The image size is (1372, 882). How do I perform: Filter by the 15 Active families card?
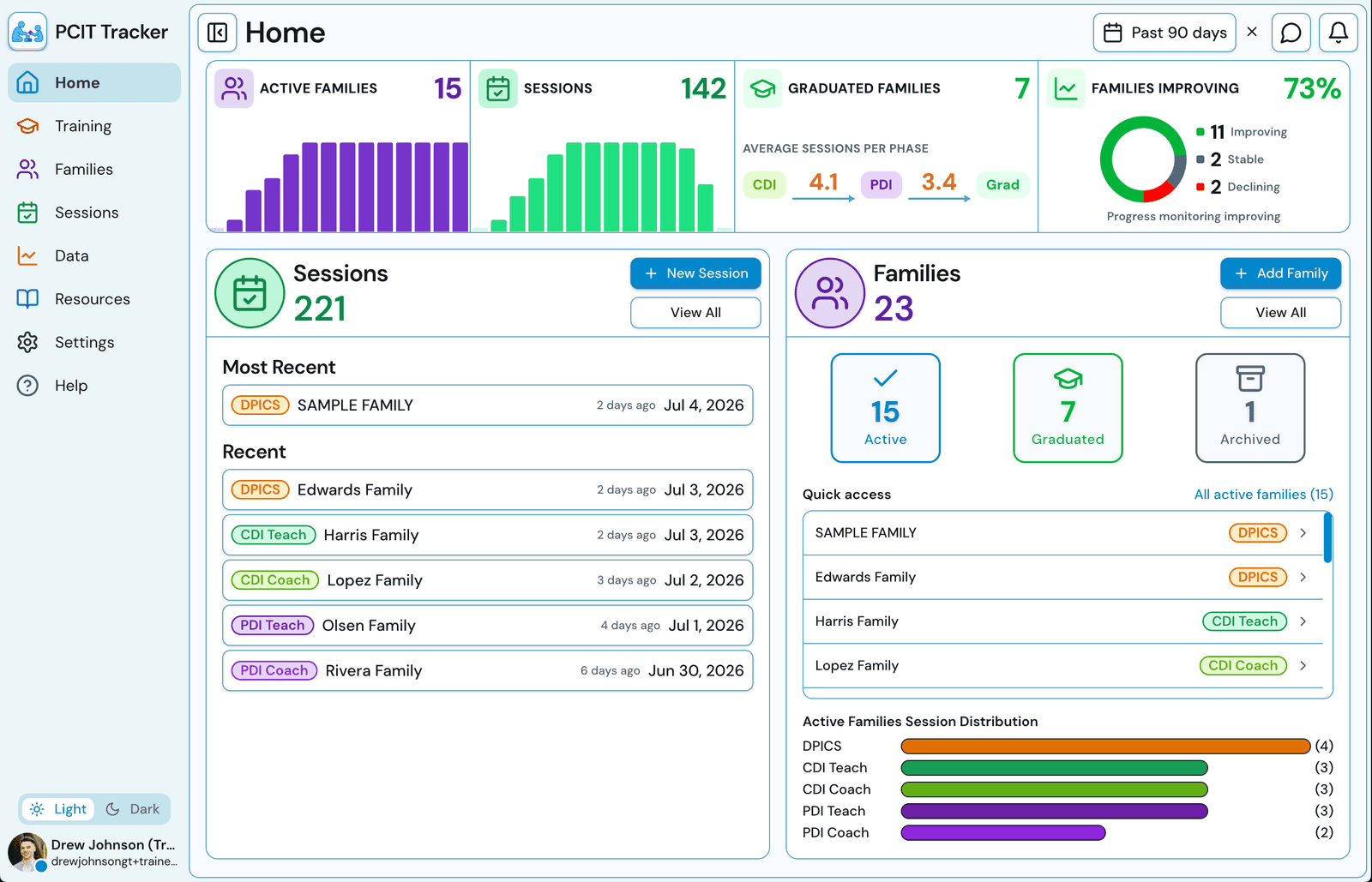coord(885,408)
